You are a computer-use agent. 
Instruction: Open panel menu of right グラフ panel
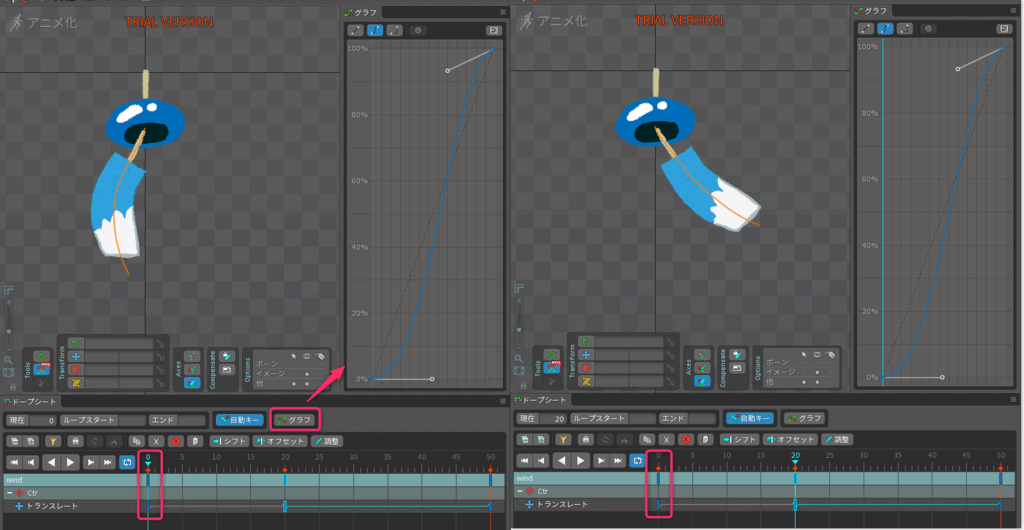coord(1014,10)
